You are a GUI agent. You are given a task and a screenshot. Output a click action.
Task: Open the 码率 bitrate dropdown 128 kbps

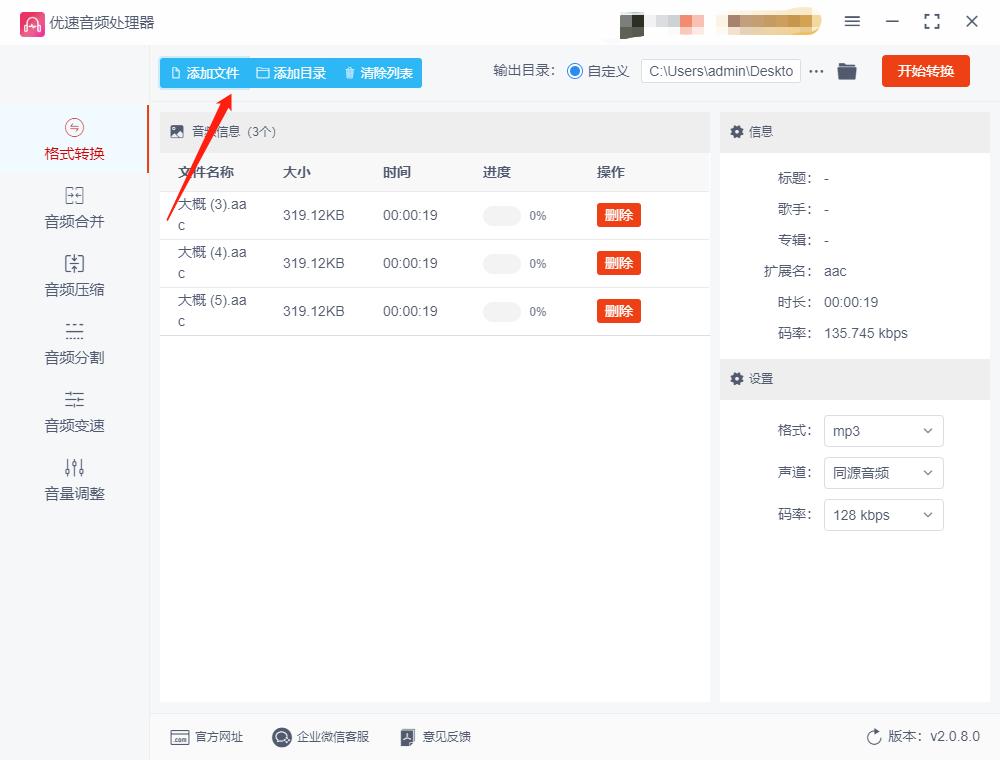pyautogui.click(x=882, y=515)
